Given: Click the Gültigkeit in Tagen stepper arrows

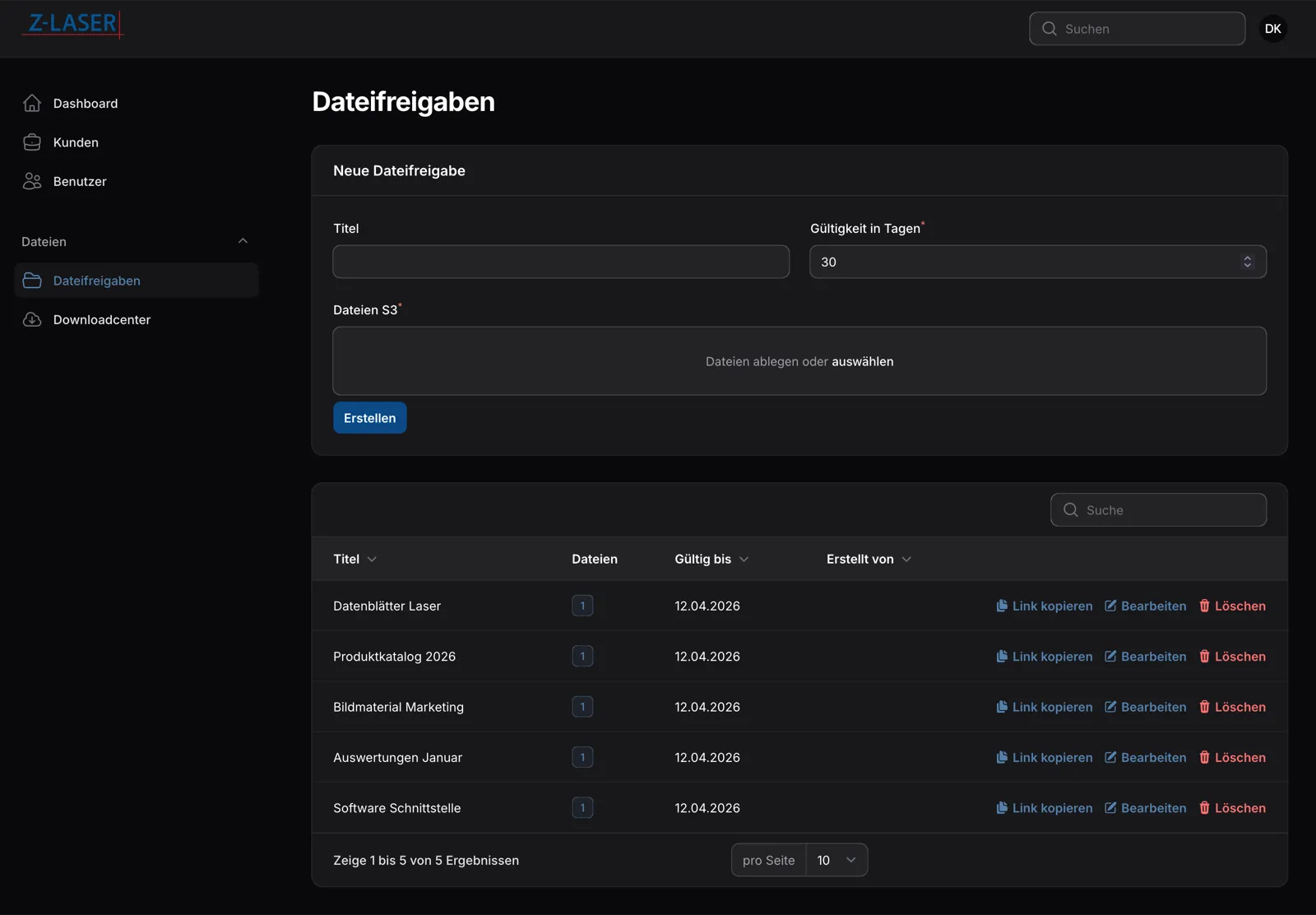Looking at the screenshot, I should coord(1247,262).
